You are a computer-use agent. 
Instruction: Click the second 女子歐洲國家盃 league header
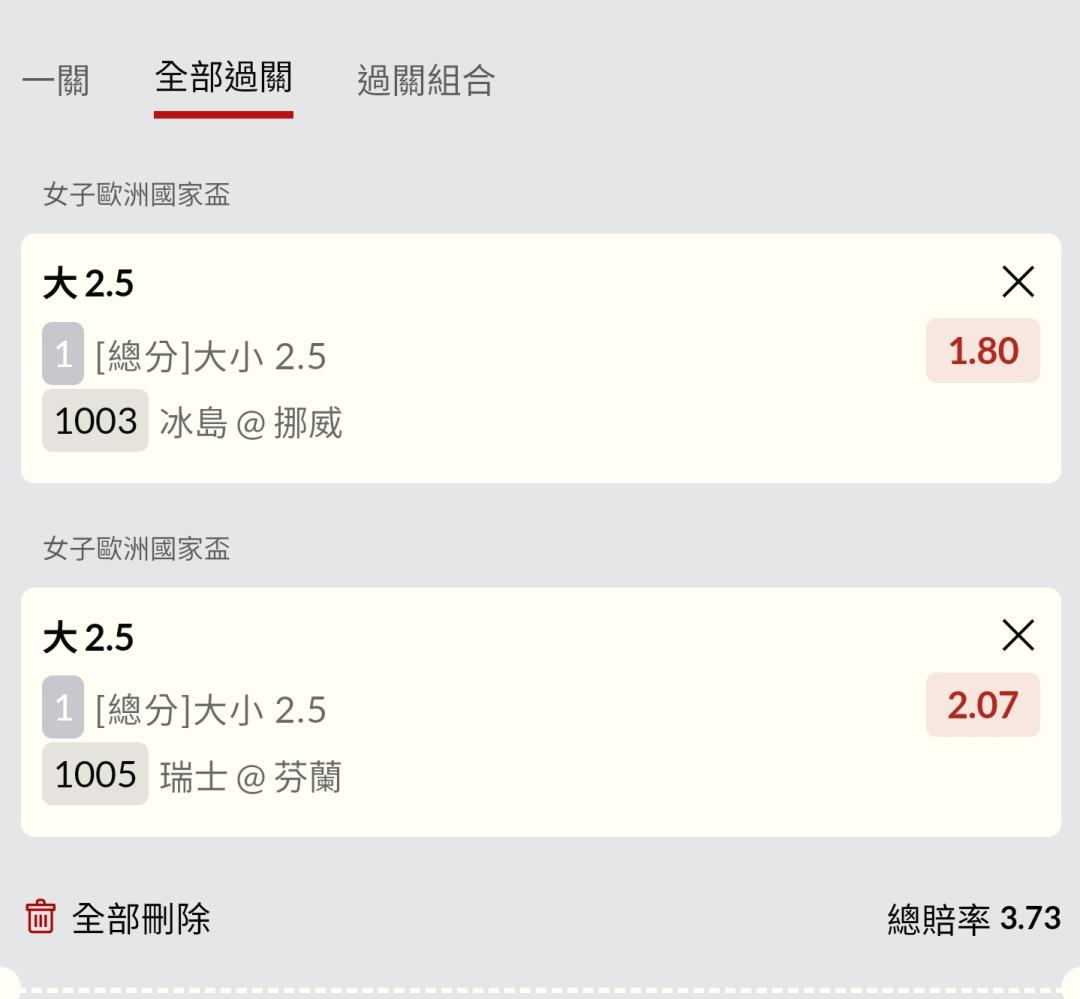136,549
